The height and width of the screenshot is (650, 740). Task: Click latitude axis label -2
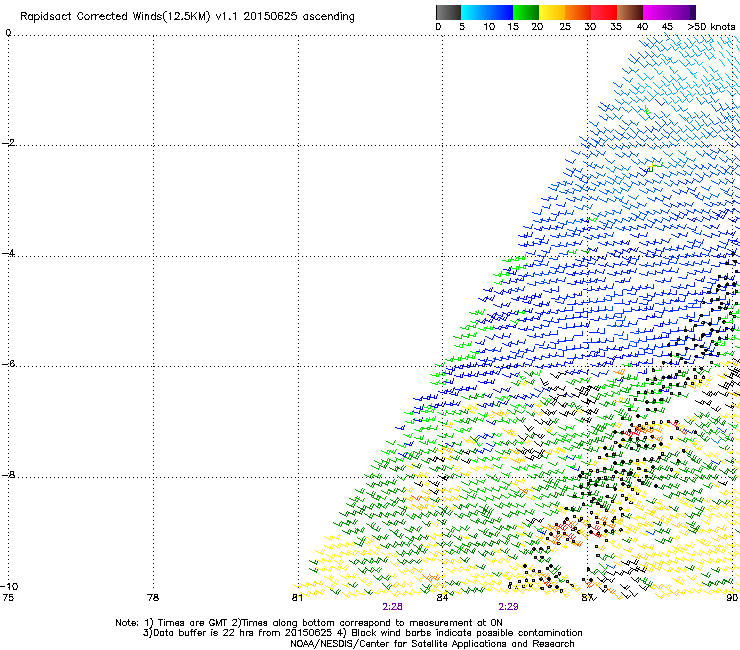point(8,143)
